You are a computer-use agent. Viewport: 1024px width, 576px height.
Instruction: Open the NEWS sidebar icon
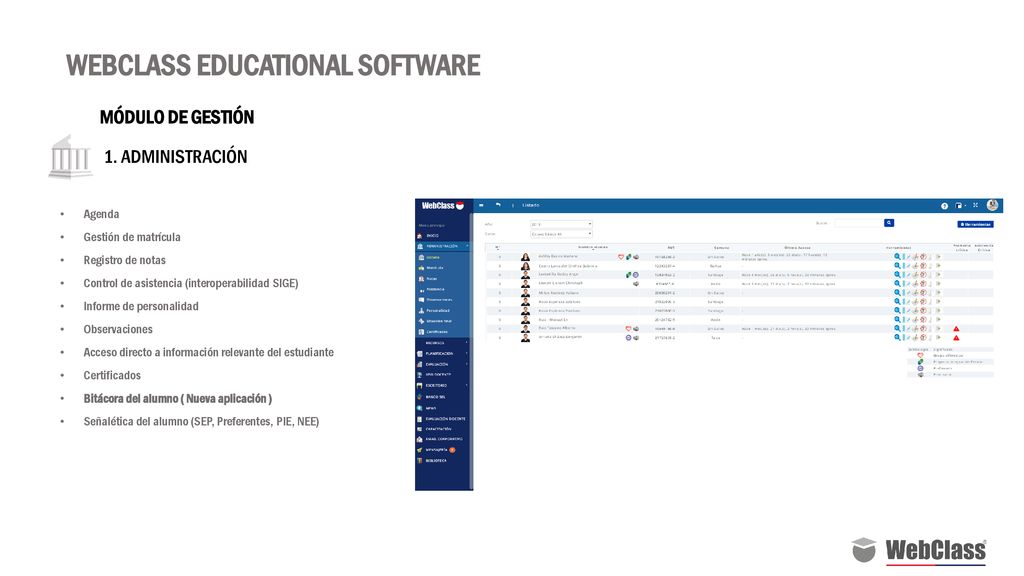419,408
